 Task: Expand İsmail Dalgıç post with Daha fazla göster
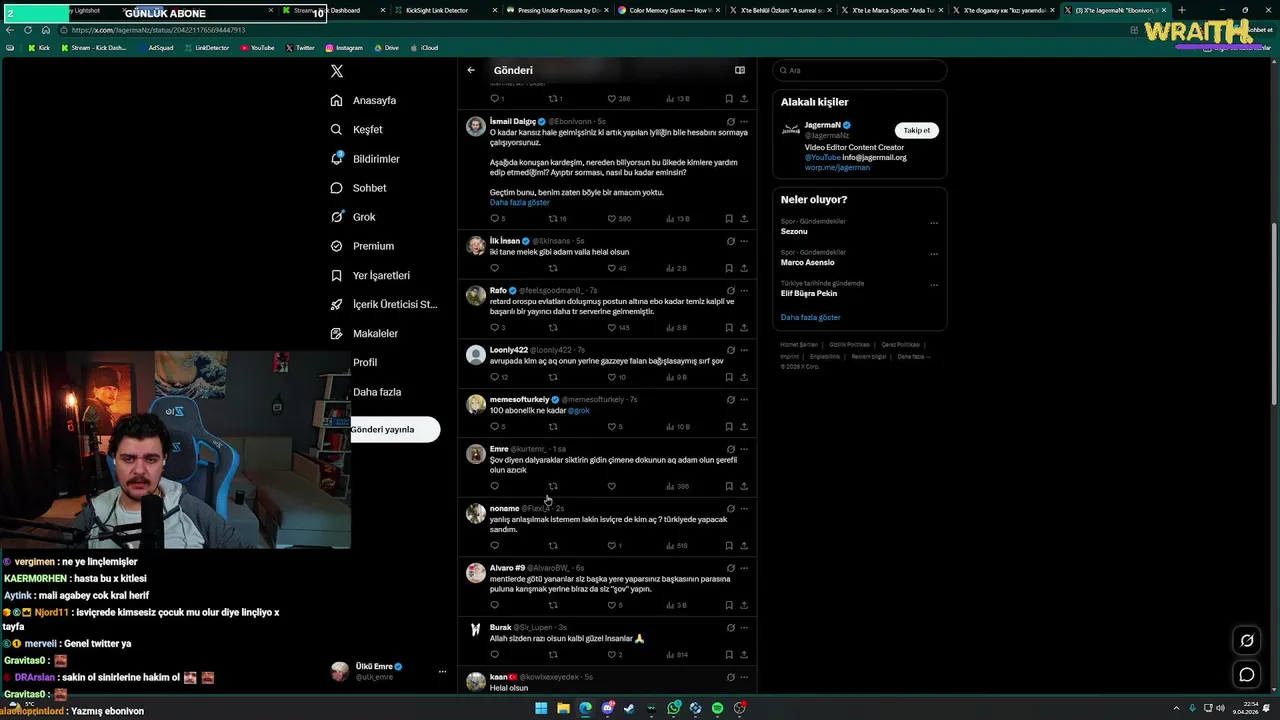click(x=520, y=202)
